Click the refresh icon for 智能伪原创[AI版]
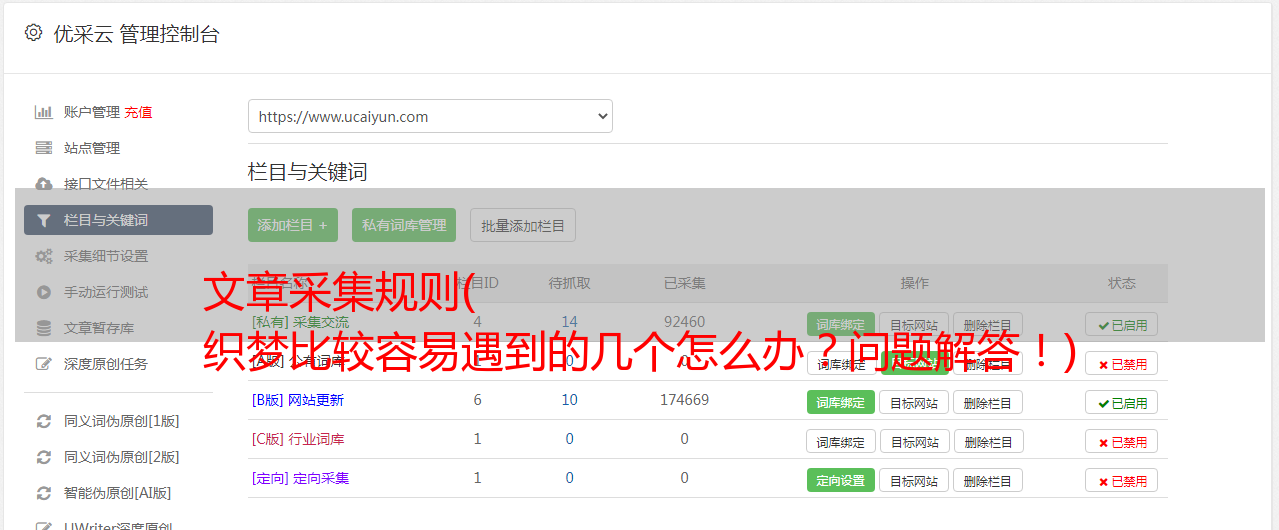The image size is (1279, 530). tap(43, 493)
